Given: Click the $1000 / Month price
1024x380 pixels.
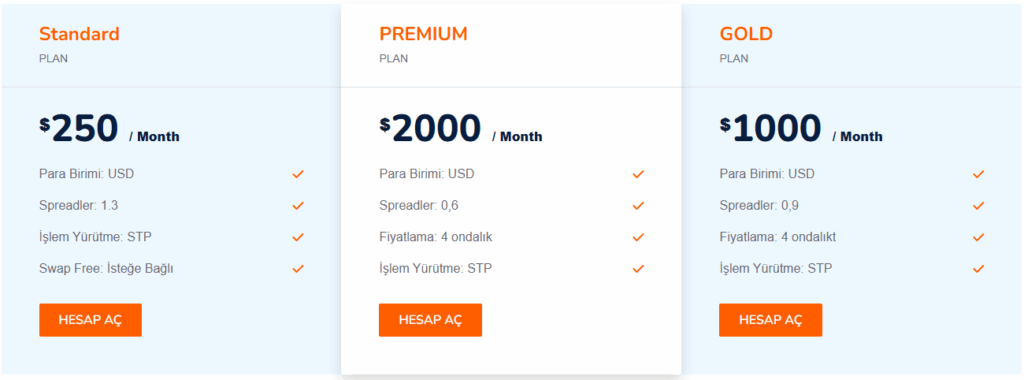Looking at the screenshot, I should pos(801,128).
